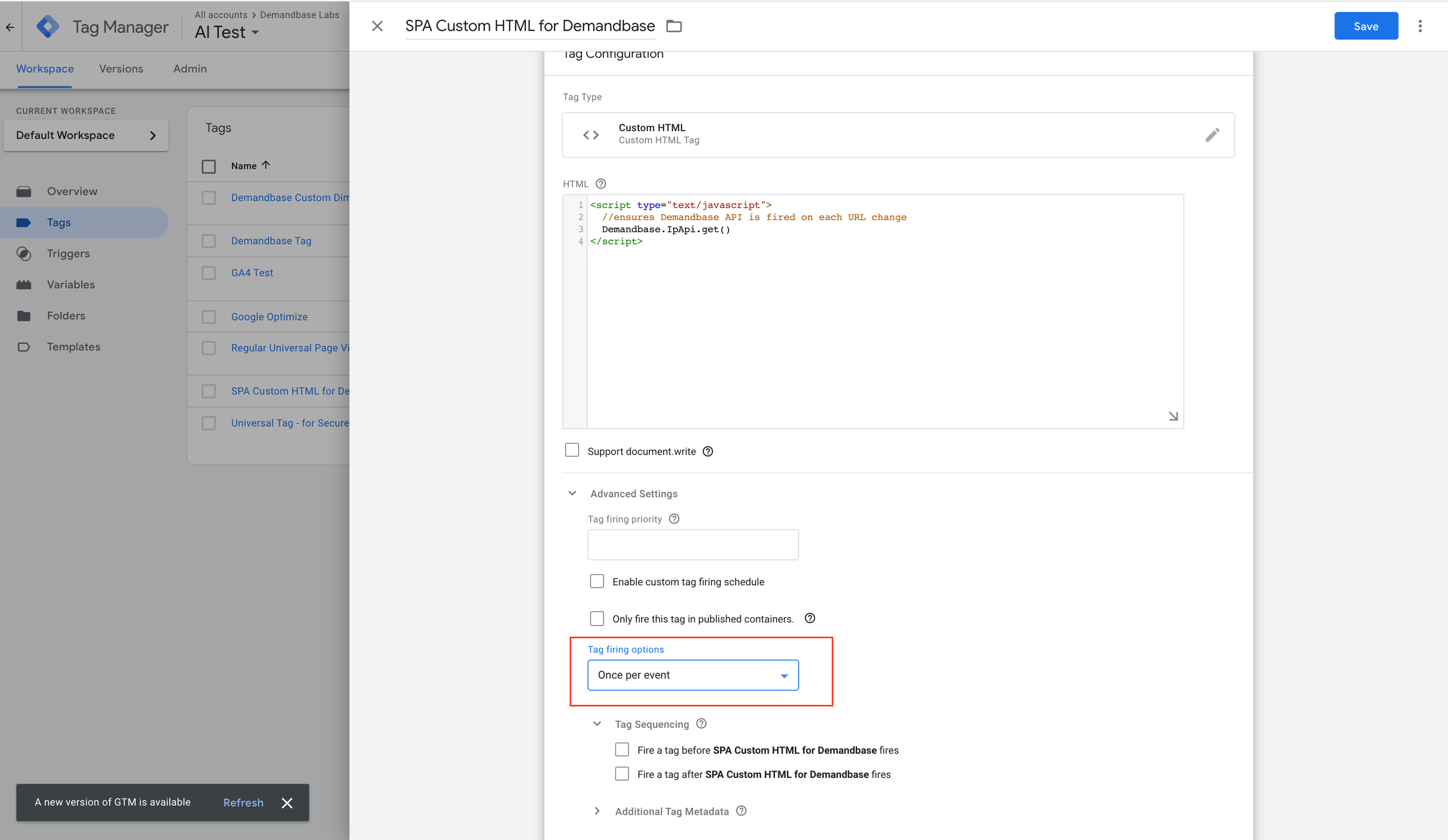This screenshot has width=1448, height=840.
Task: Click the Tag Sequencing help icon
Action: click(701, 724)
